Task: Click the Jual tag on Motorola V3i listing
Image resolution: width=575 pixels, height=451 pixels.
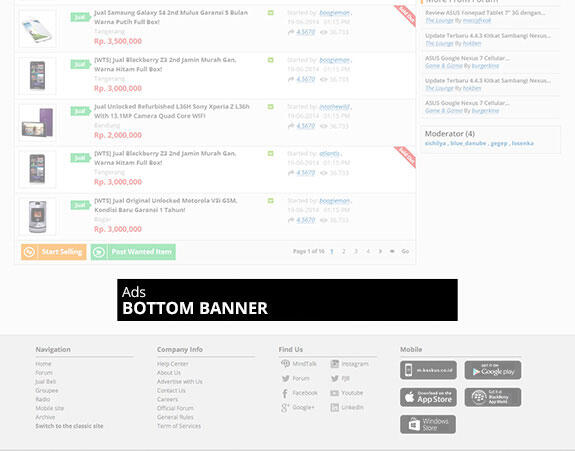Action: [x=80, y=205]
